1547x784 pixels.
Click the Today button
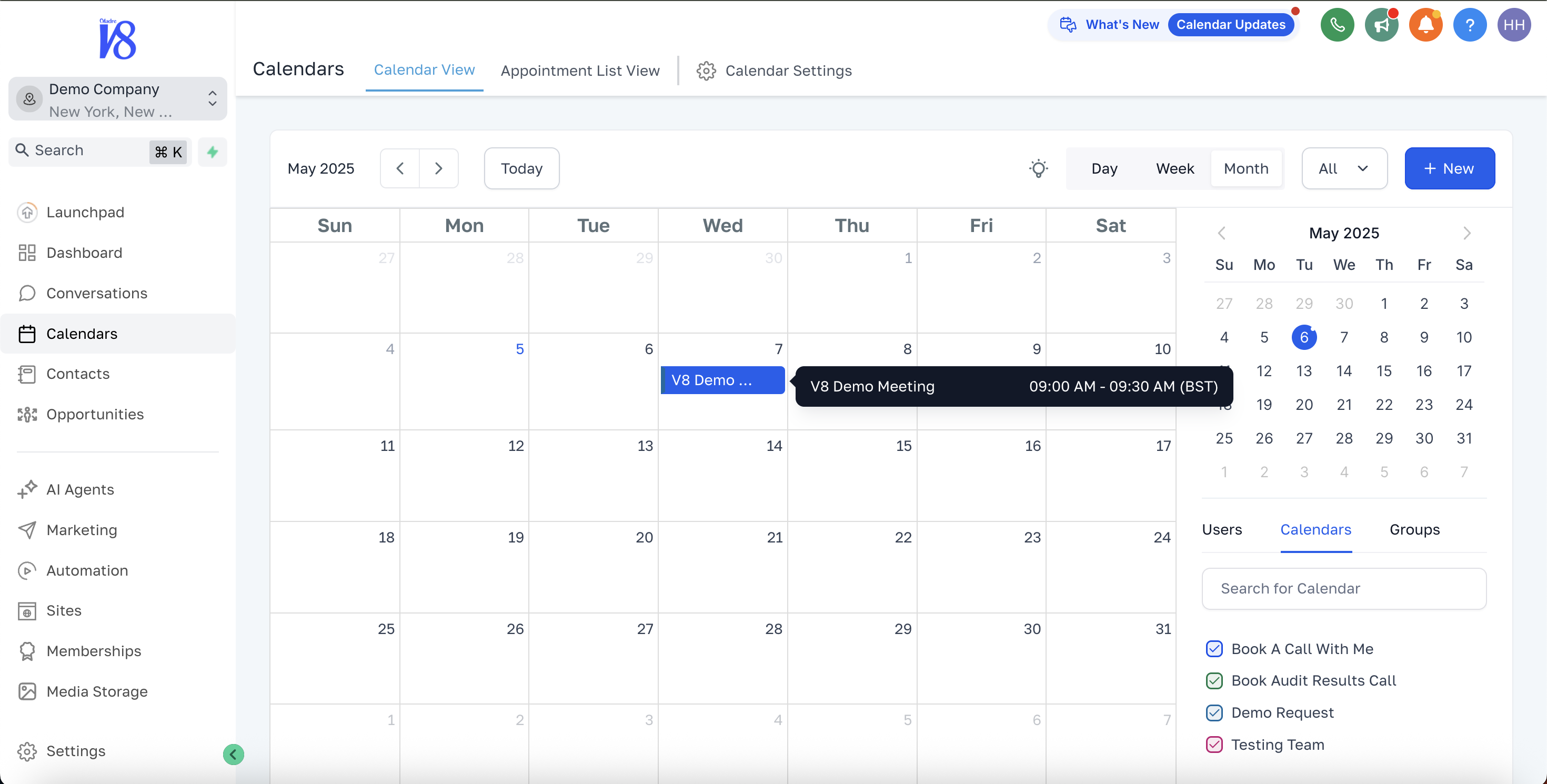click(521, 168)
